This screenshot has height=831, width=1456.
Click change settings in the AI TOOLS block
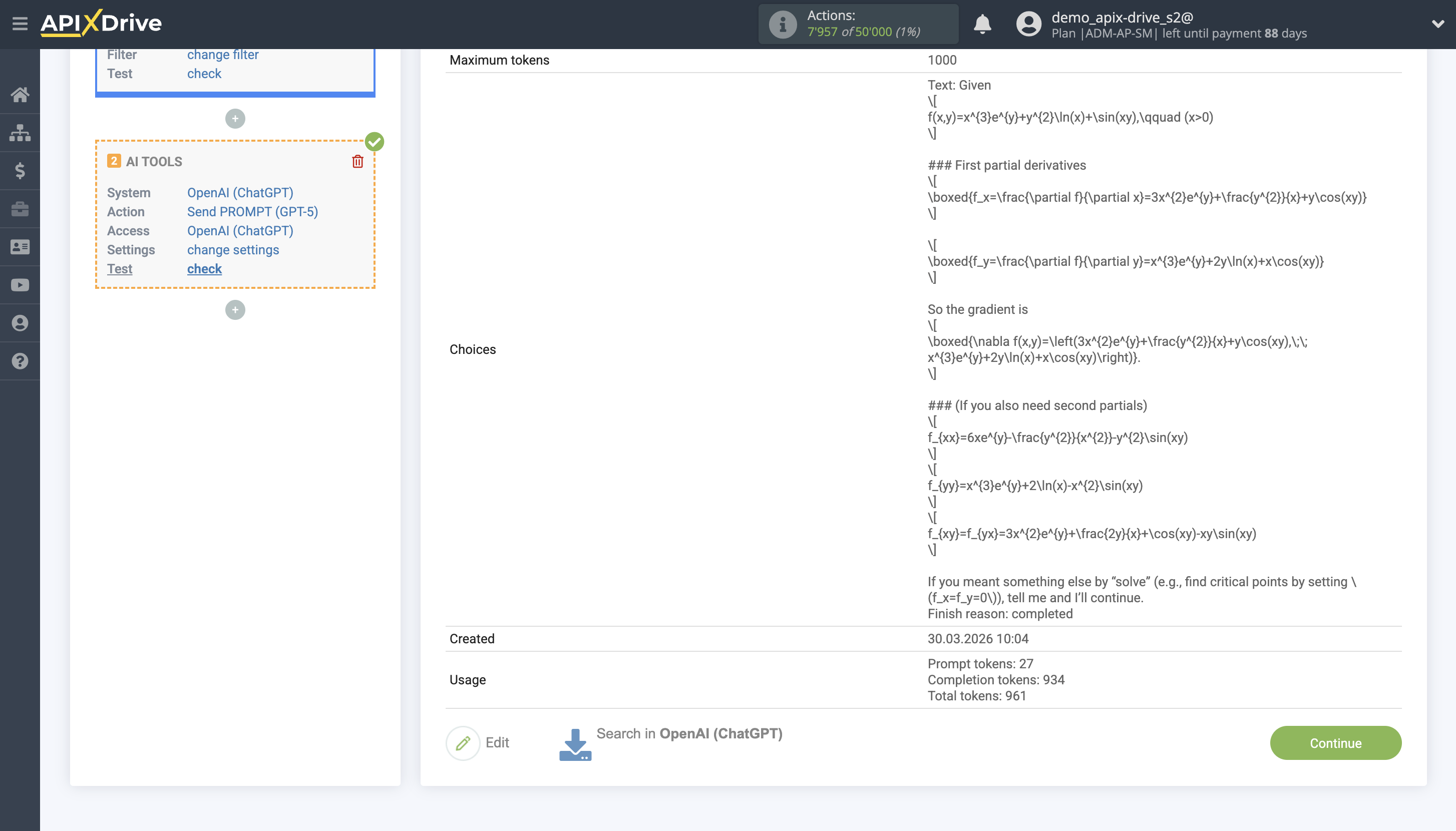pos(232,249)
